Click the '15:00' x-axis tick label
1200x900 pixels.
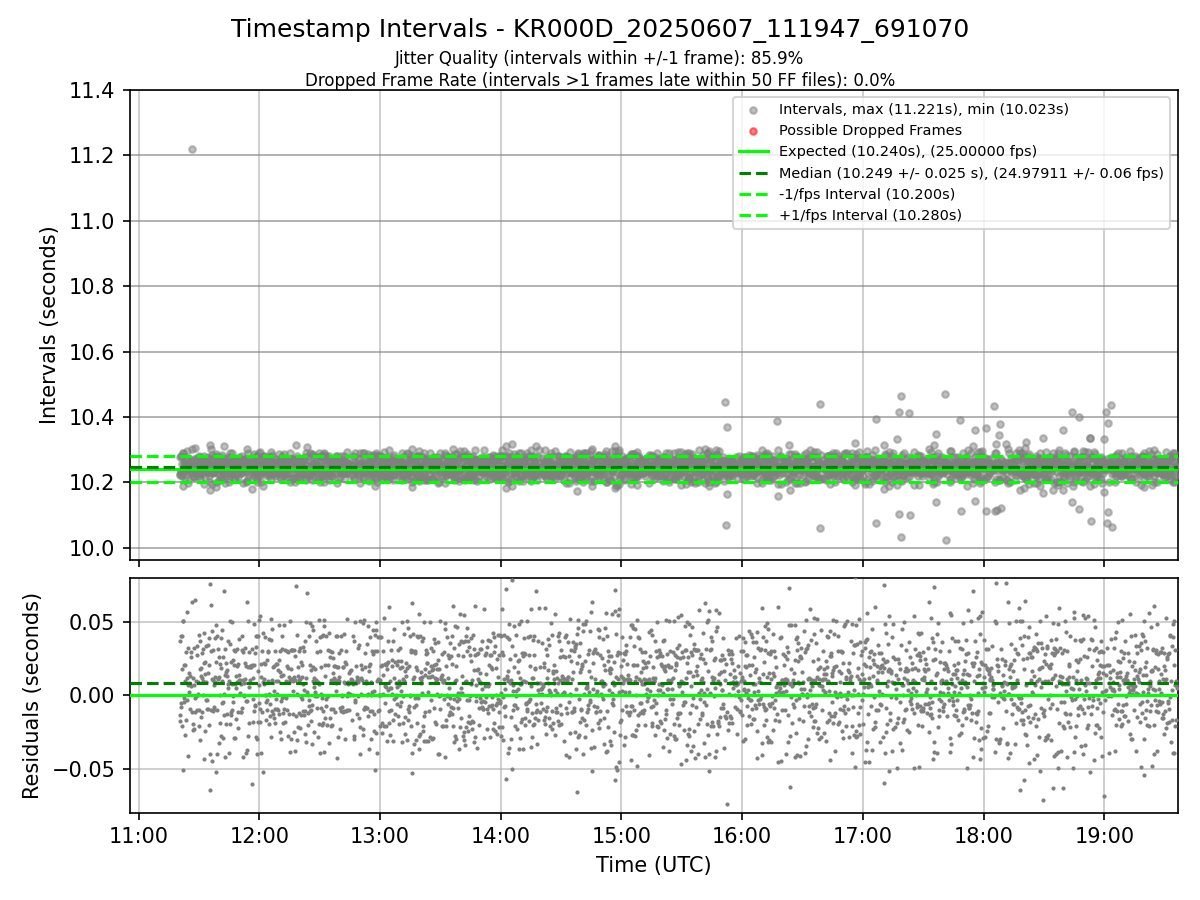[621, 834]
